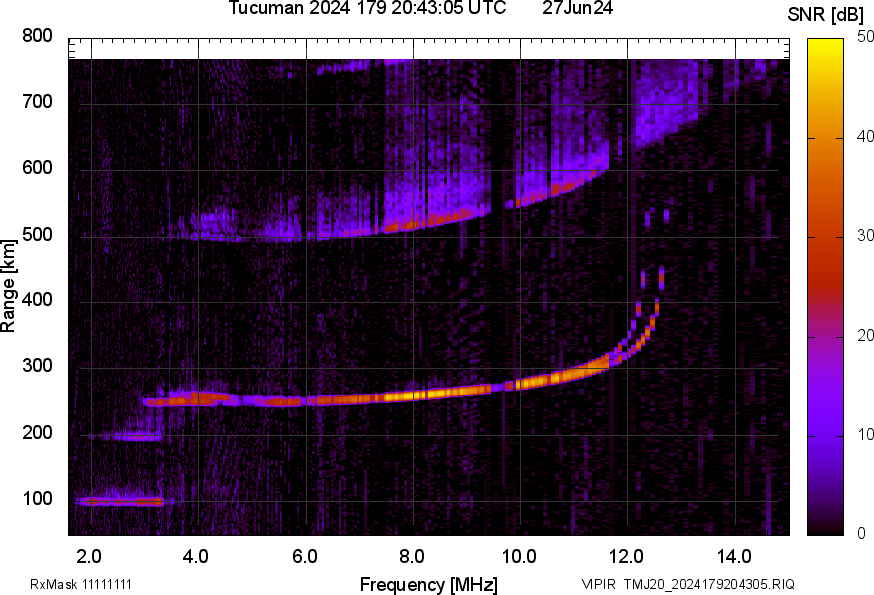Click the 14.0 frequency tick label

(x=735, y=556)
